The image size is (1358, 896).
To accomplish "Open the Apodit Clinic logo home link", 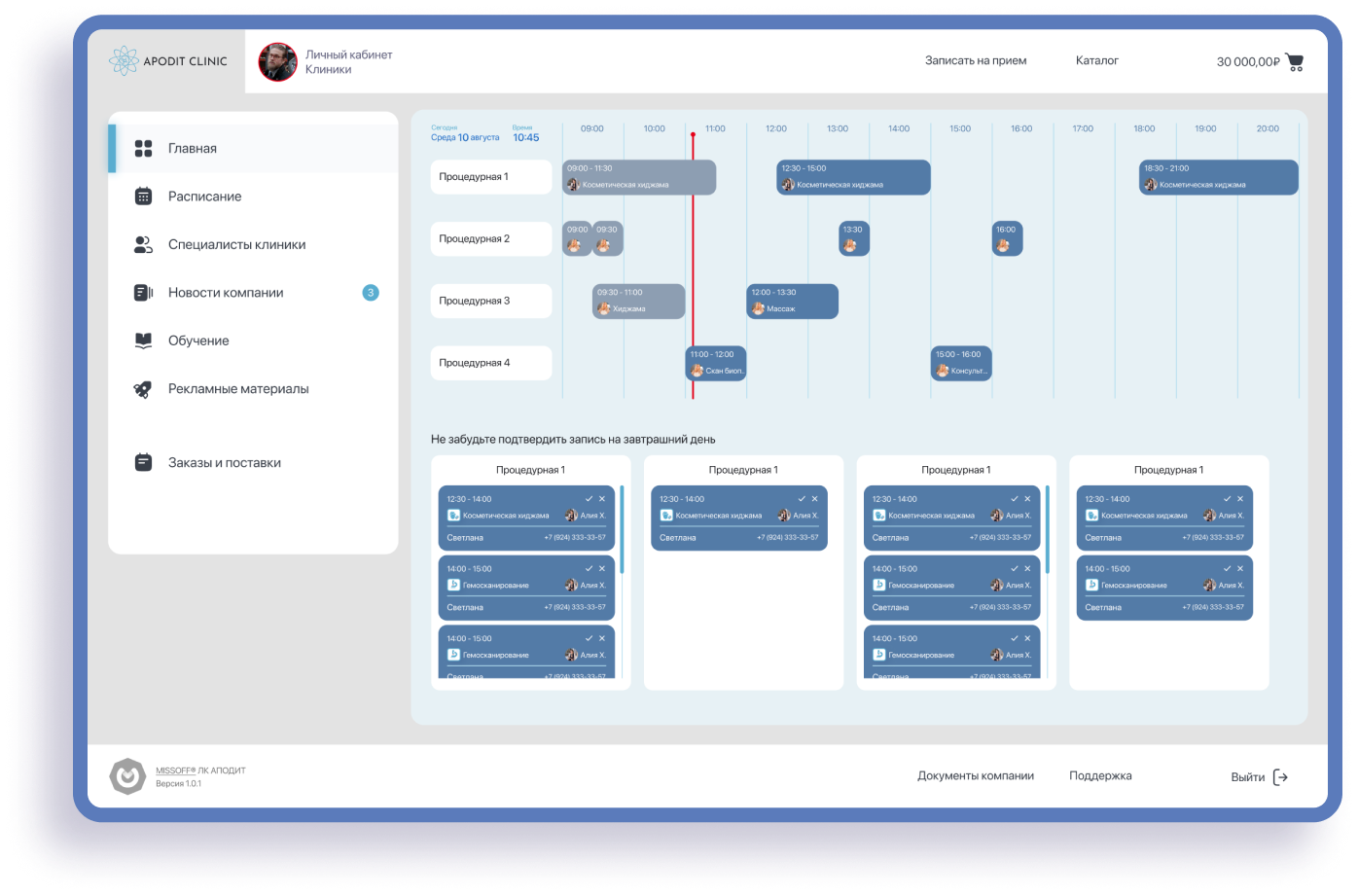I will [168, 61].
